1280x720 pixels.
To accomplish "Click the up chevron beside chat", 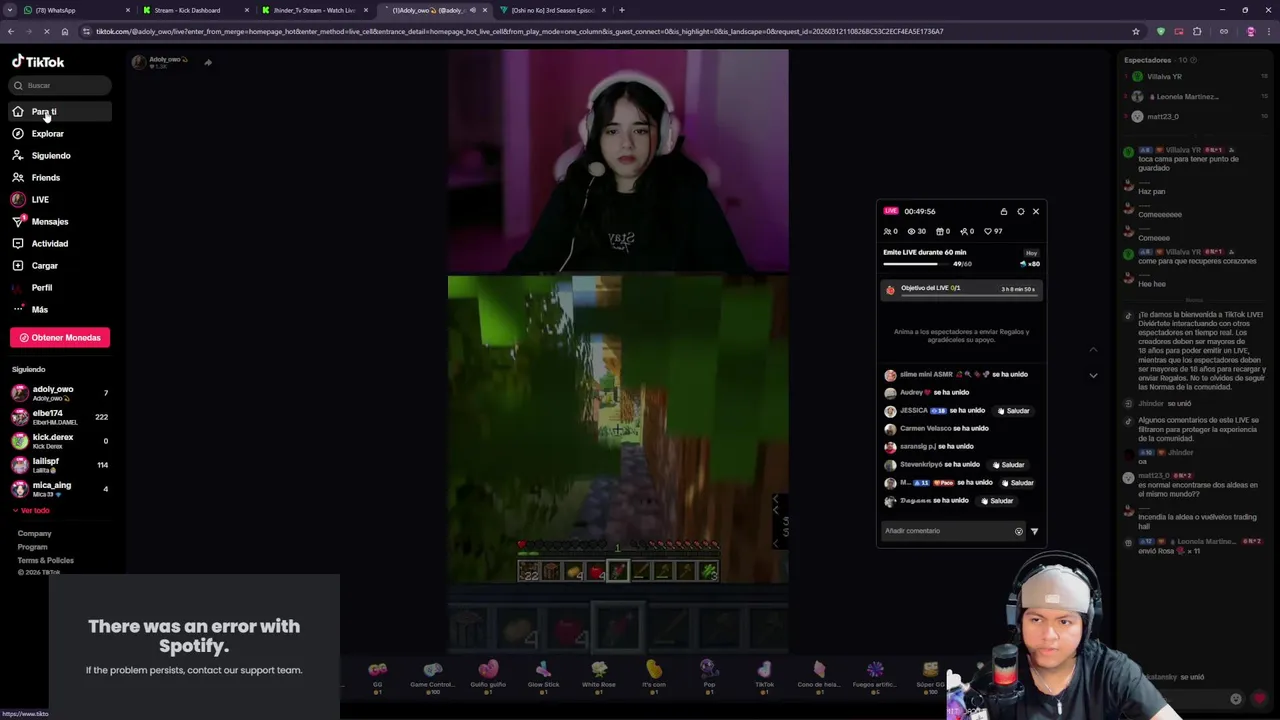I will (x=1093, y=350).
